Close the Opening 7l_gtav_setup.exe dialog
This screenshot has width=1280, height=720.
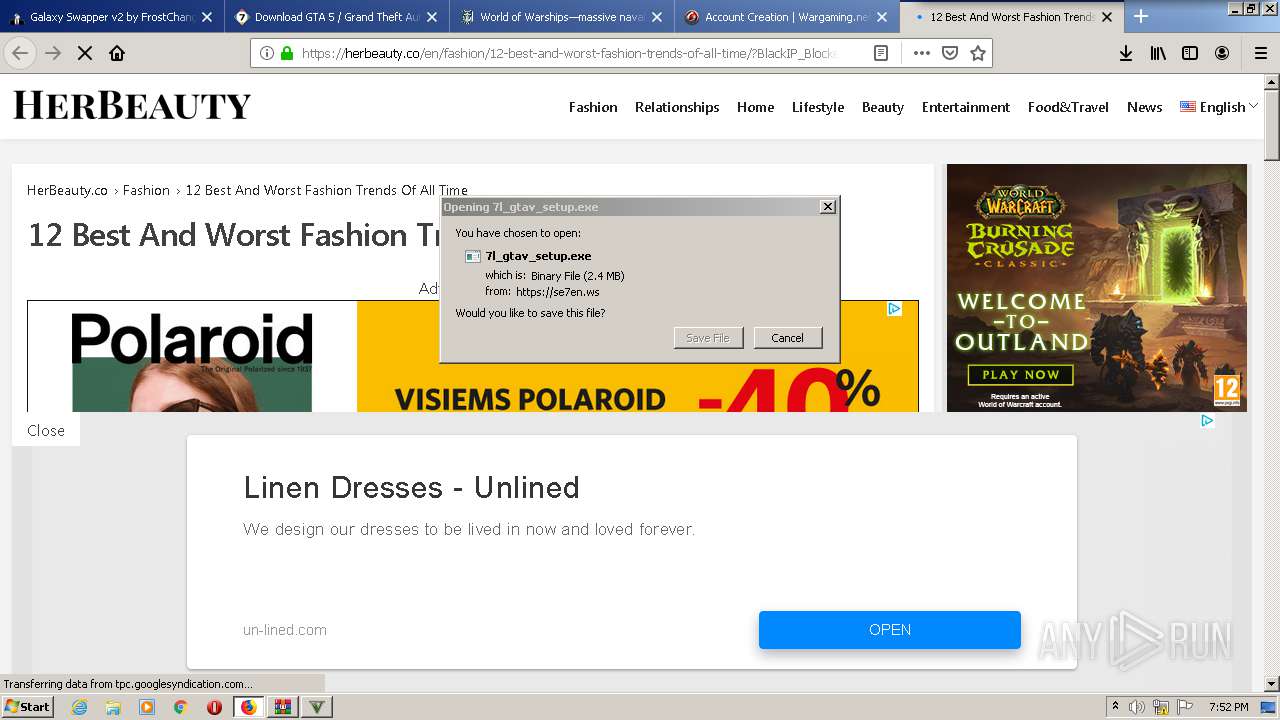pyautogui.click(x=827, y=207)
